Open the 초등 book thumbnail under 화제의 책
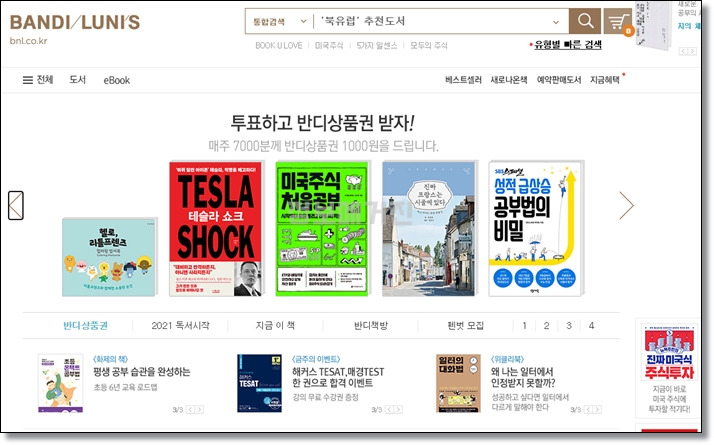The width and height of the screenshot is (714, 445). (x=61, y=383)
